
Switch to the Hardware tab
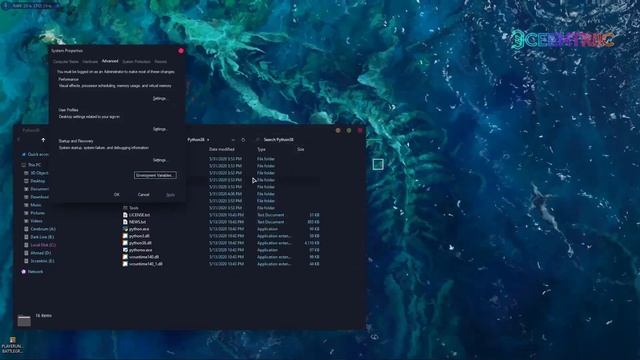point(90,62)
